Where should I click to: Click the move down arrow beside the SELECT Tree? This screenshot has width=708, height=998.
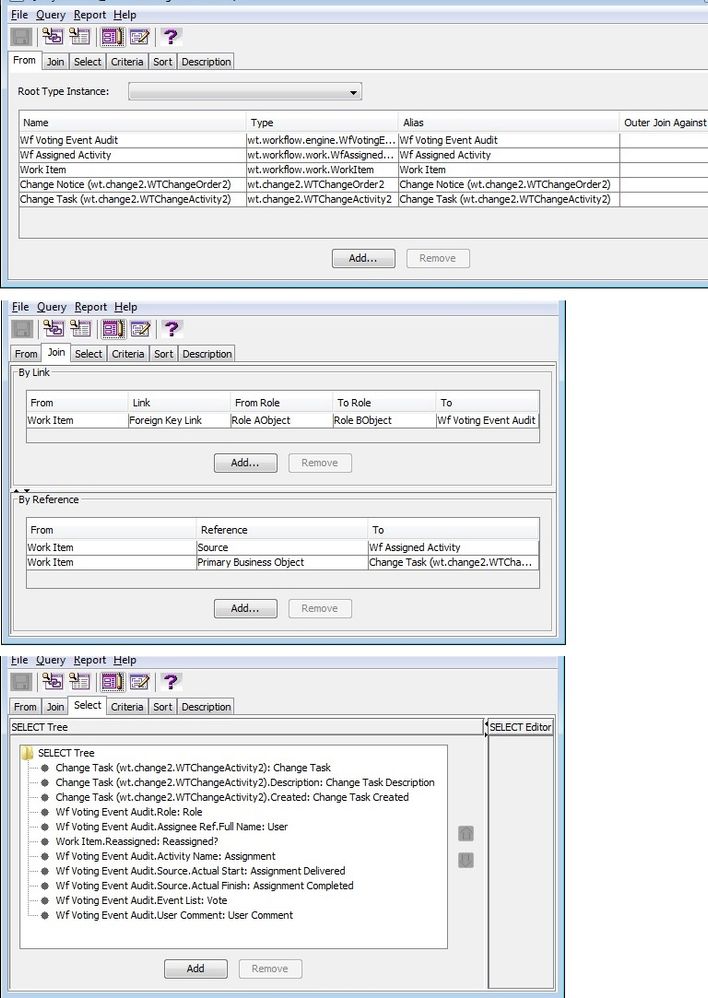pyautogui.click(x=465, y=860)
